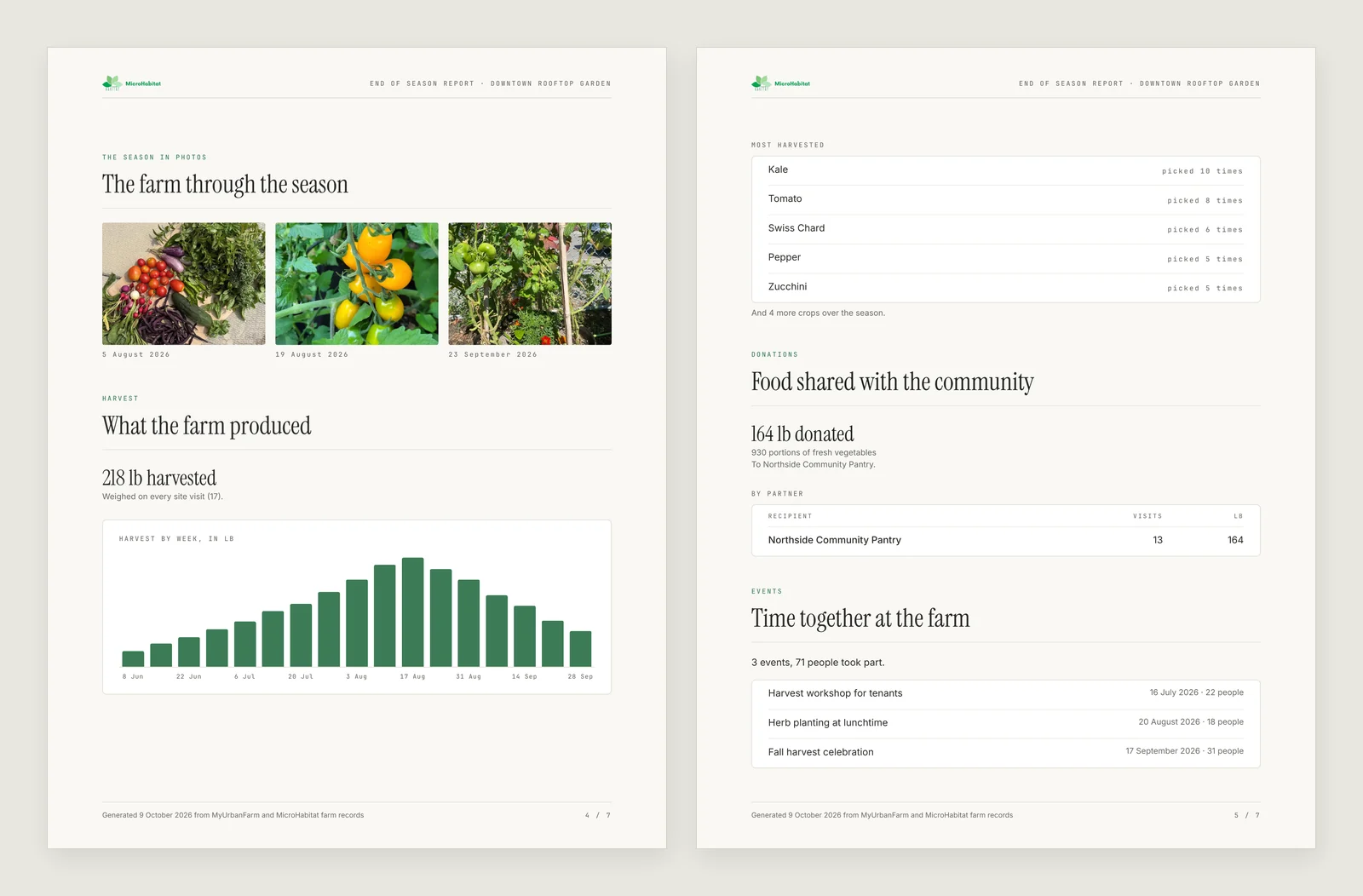Click the VISITS column header
This screenshot has width=1363, height=896.
1147,516
